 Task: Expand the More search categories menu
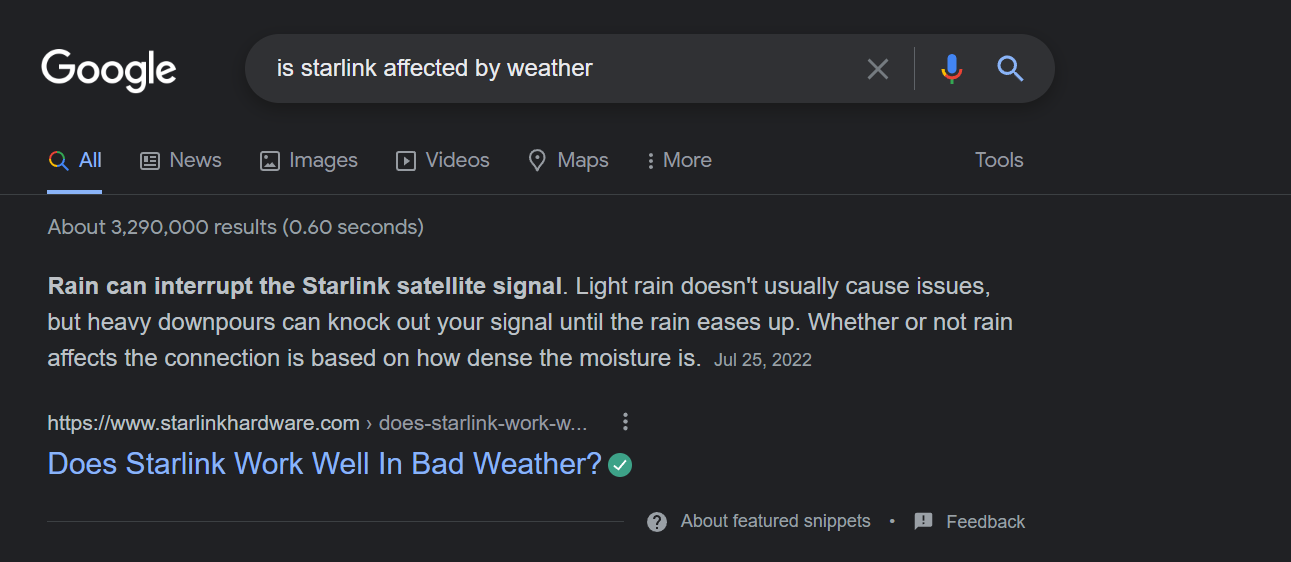tap(680, 160)
